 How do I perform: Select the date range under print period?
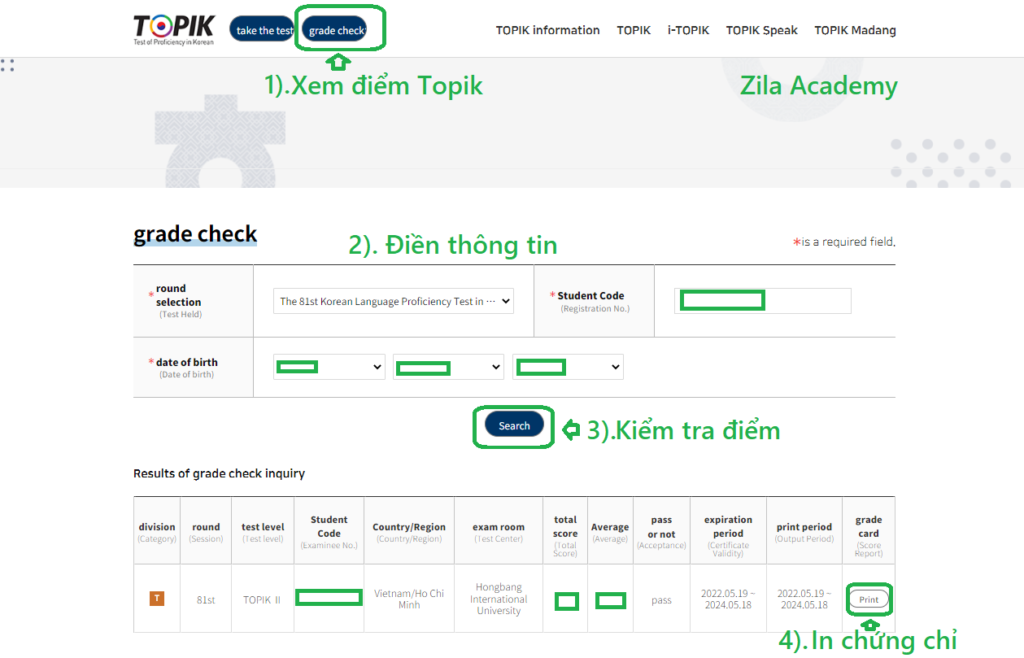(804, 599)
